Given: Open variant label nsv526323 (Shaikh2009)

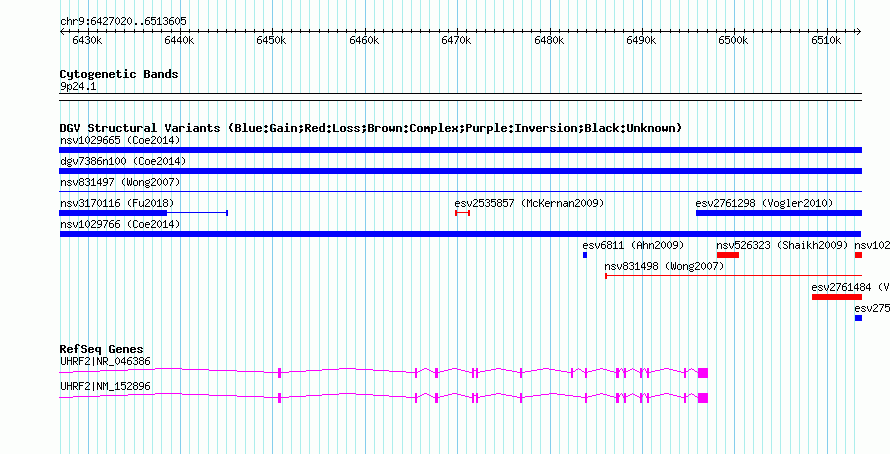Looking at the screenshot, I should [783, 245].
